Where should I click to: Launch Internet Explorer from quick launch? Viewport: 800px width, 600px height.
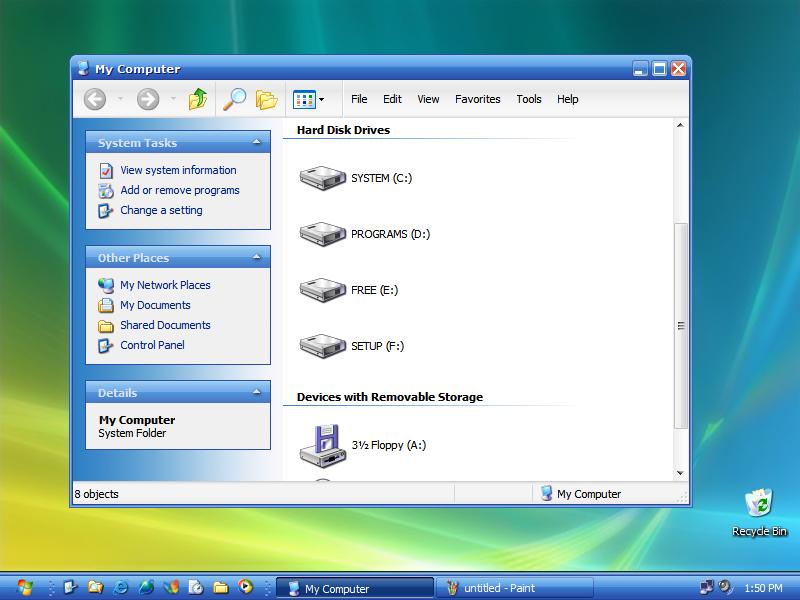[120, 588]
